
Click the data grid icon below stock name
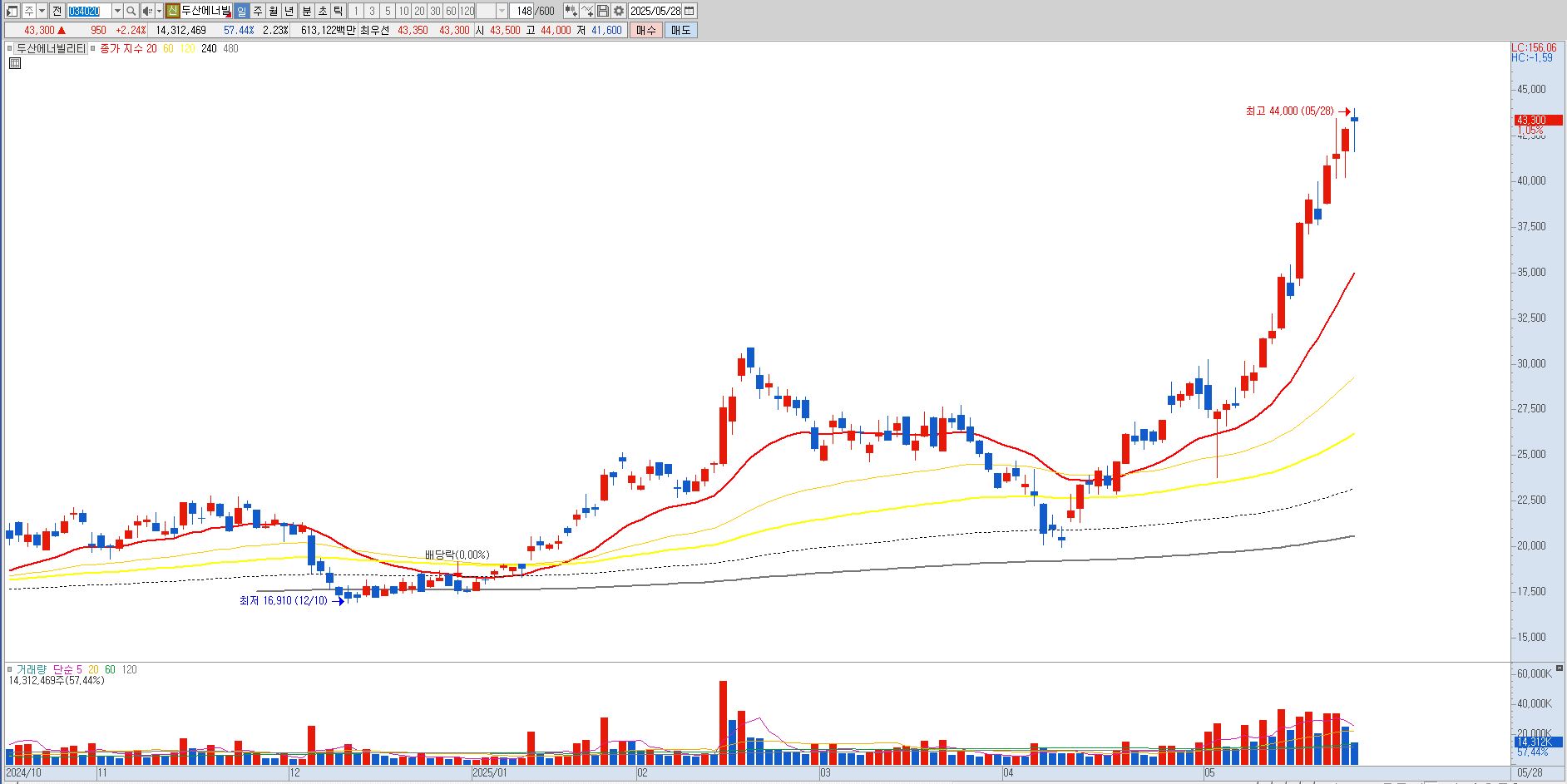pos(14,62)
